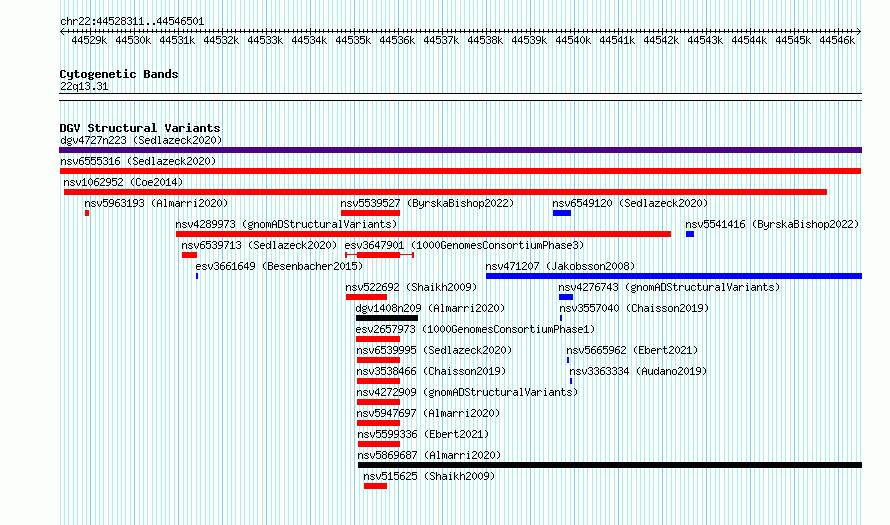
Task: Select nsv6539713 (Sedlazeck2020) label
Action: pyautogui.click(x=259, y=245)
